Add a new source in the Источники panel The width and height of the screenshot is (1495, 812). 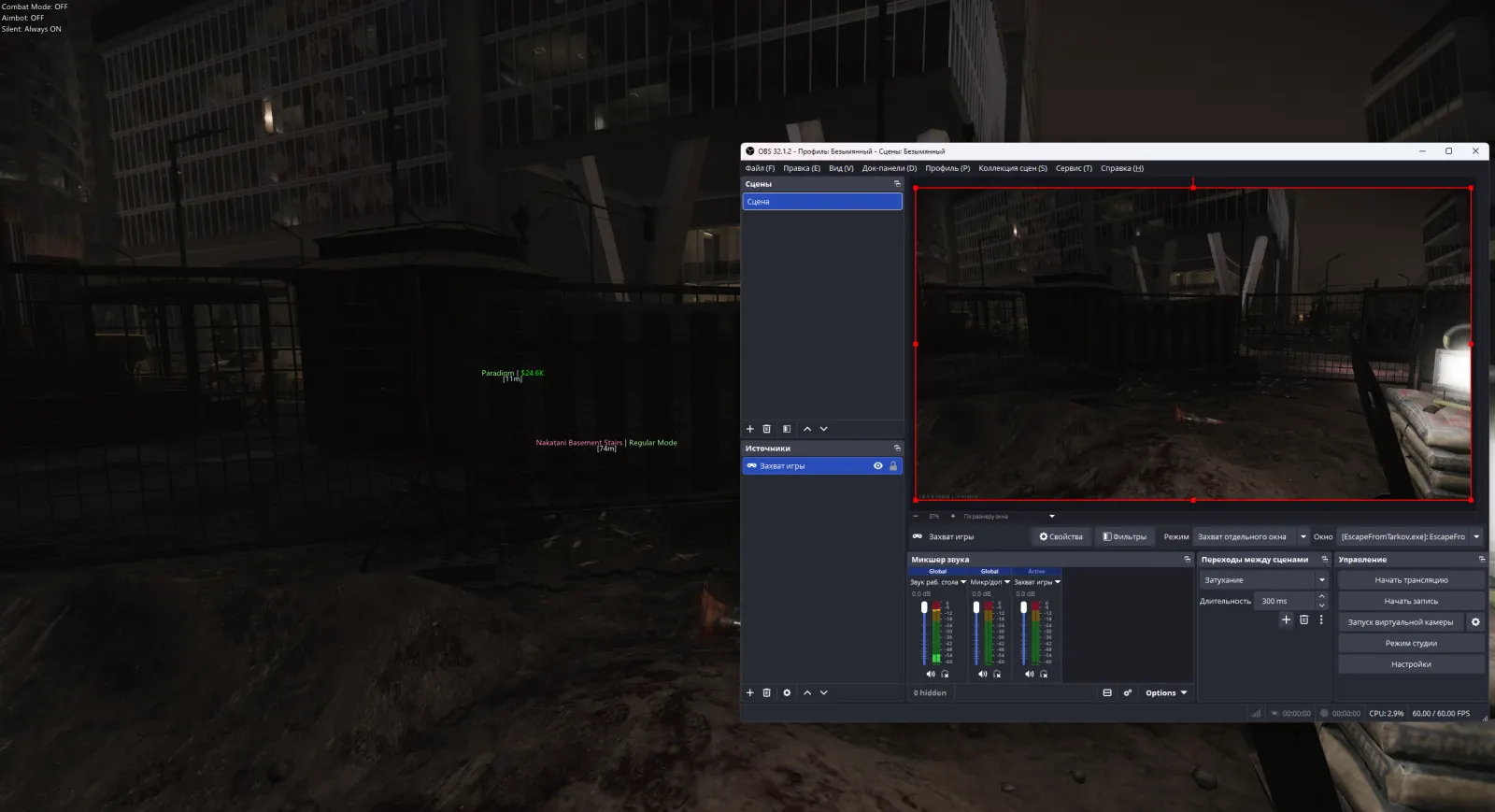point(749,692)
